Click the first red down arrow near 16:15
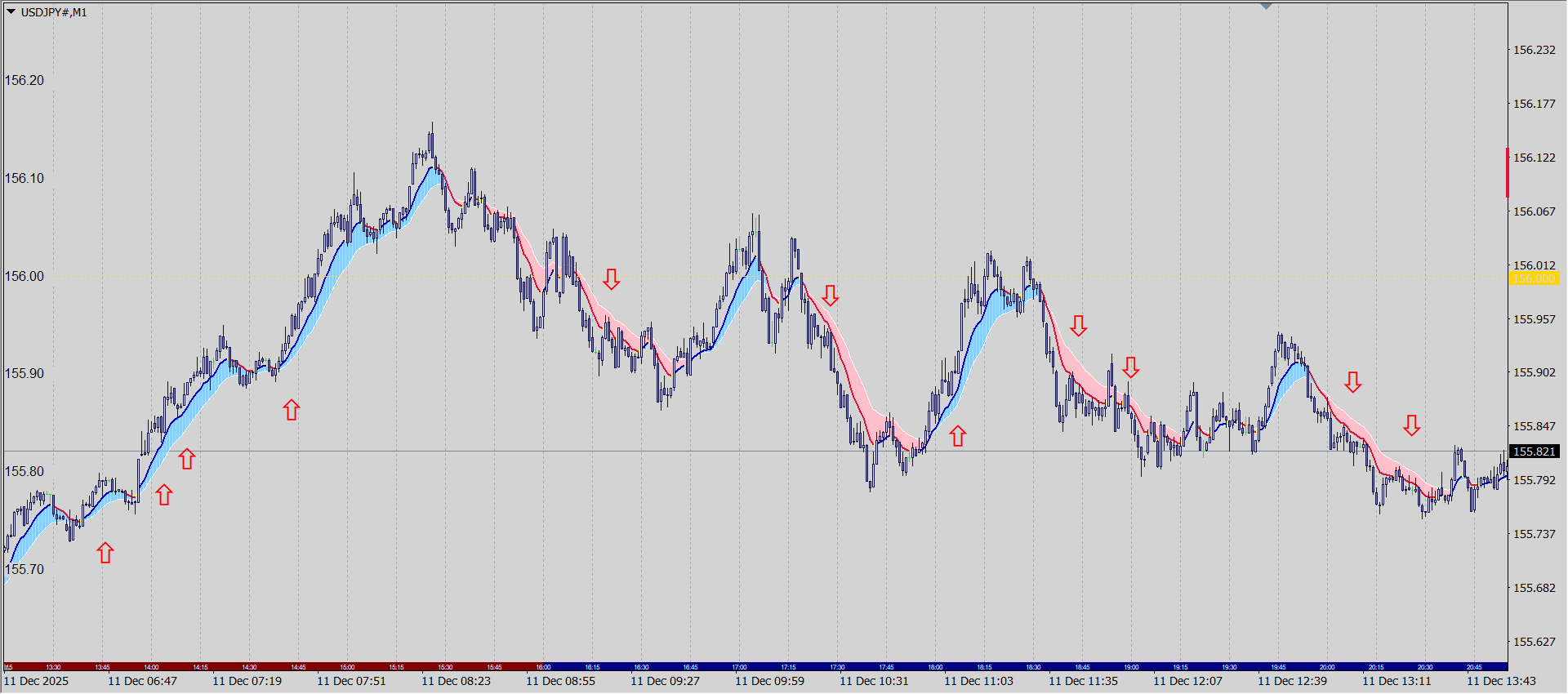Image resolution: width=1568 pixels, height=694 pixels. (612, 279)
